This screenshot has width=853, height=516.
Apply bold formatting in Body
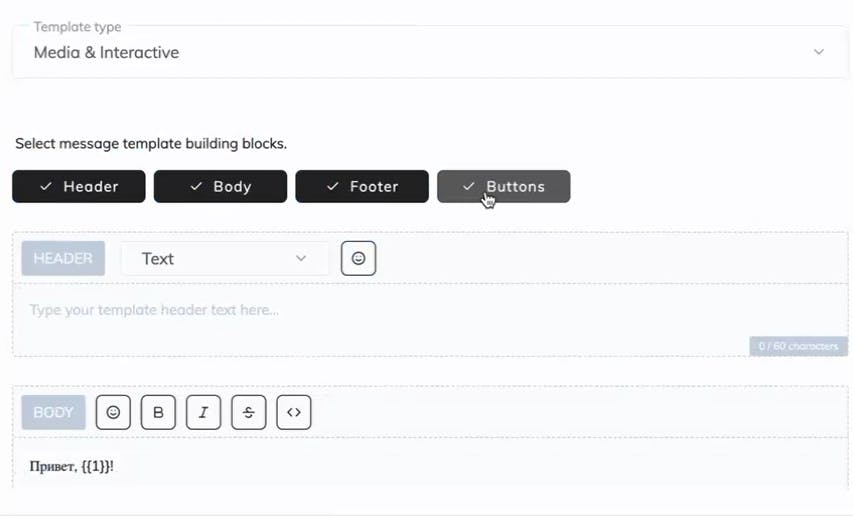tap(158, 412)
